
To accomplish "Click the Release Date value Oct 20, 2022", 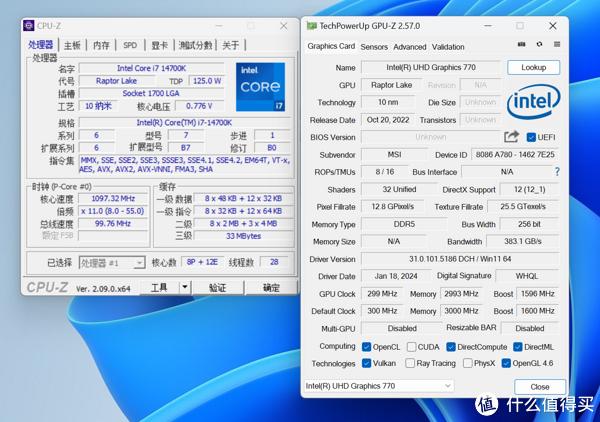I will (388, 120).
